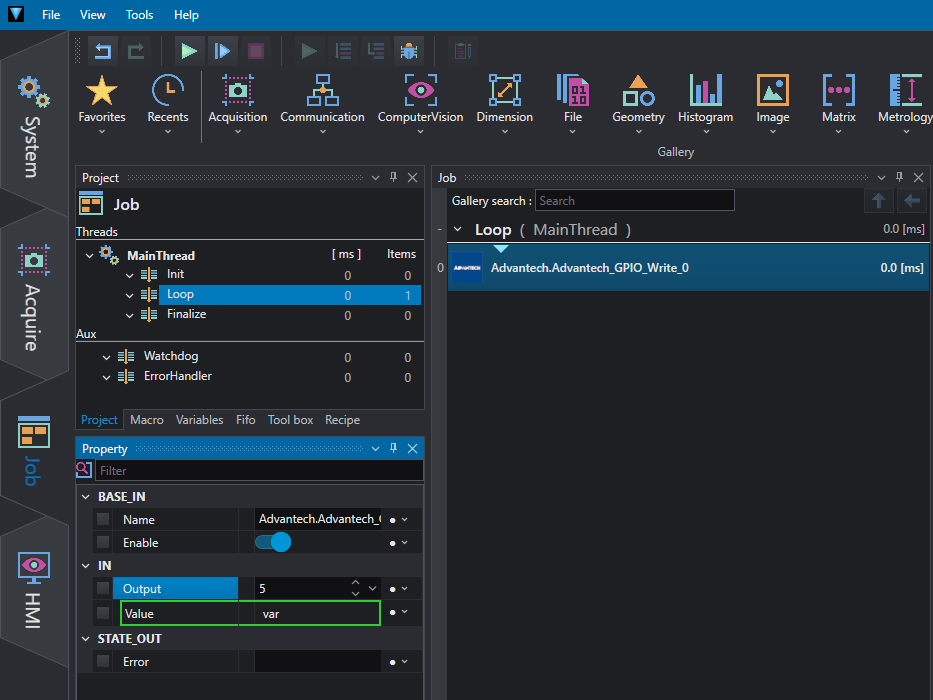Click the Debug bug icon in the toolbar

(x=408, y=50)
